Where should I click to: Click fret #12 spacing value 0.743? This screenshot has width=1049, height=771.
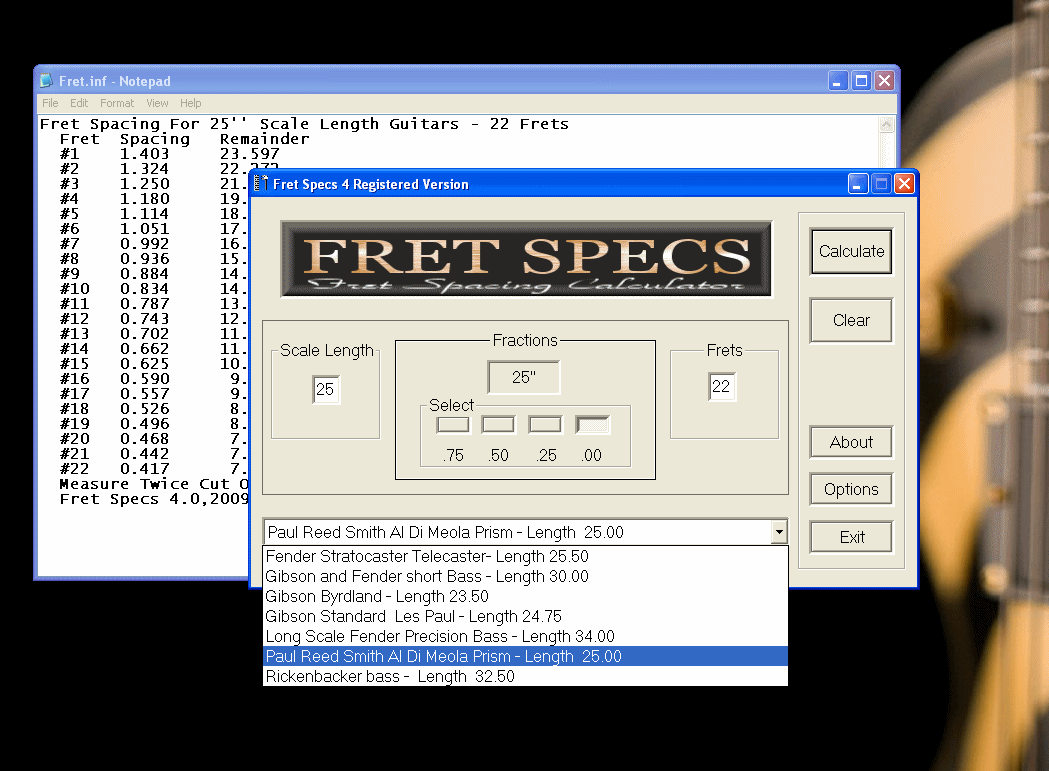[x=145, y=319]
